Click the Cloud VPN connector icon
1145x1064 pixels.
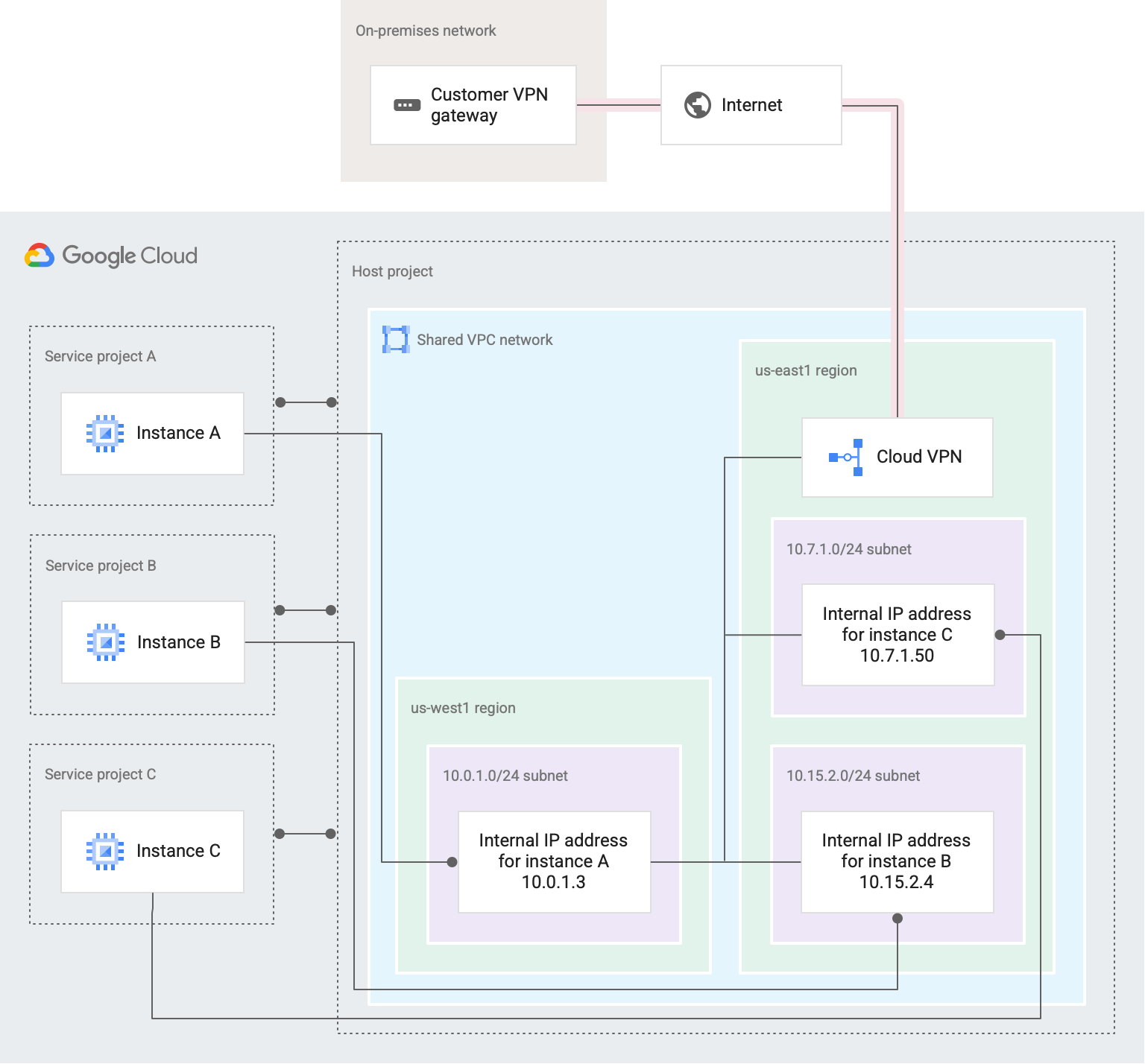click(x=847, y=457)
